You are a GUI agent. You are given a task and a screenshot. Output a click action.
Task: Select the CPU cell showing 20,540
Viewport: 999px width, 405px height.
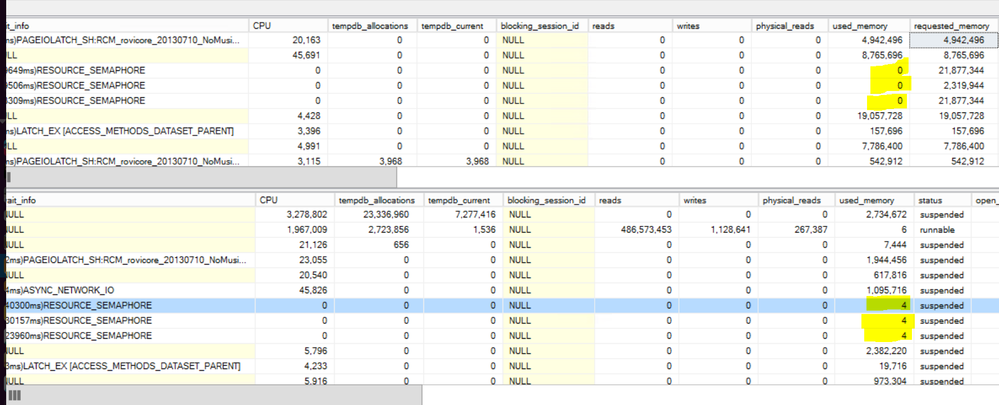click(x=294, y=275)
